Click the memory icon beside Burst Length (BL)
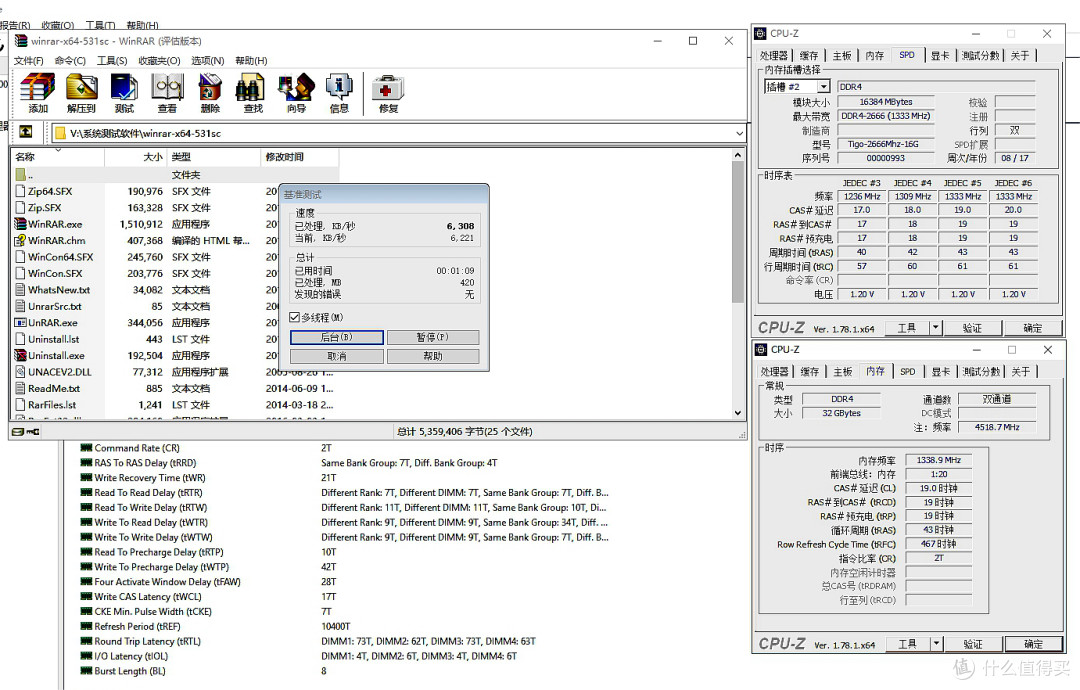This screenshot has height=690, width=1080. [86, 671]
